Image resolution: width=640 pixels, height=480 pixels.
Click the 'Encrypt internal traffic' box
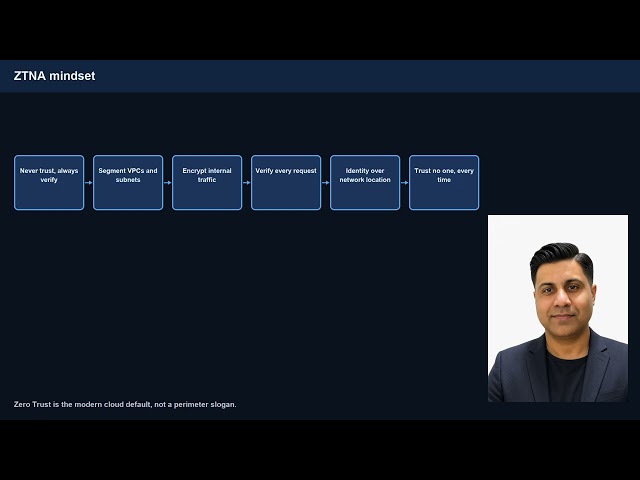[207, 182]
